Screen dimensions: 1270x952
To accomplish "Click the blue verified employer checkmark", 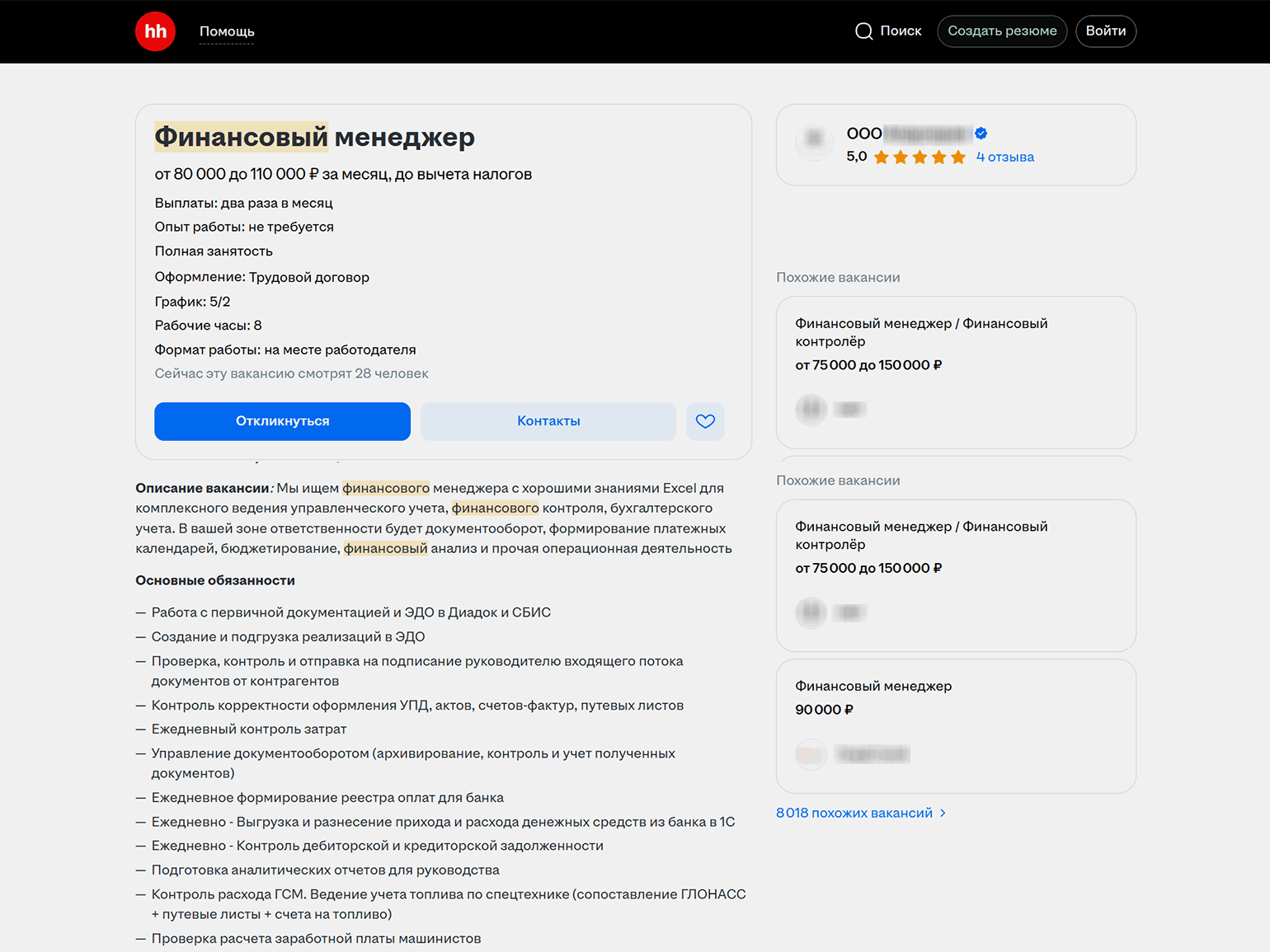I will coord(981,134).
